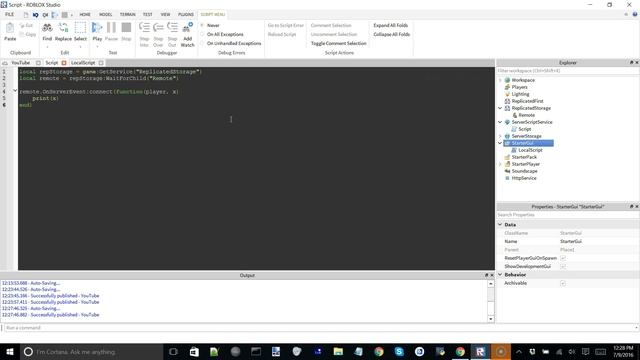
Task: Collapse the ReplicatedStorage node
Action: coord(500,108)
